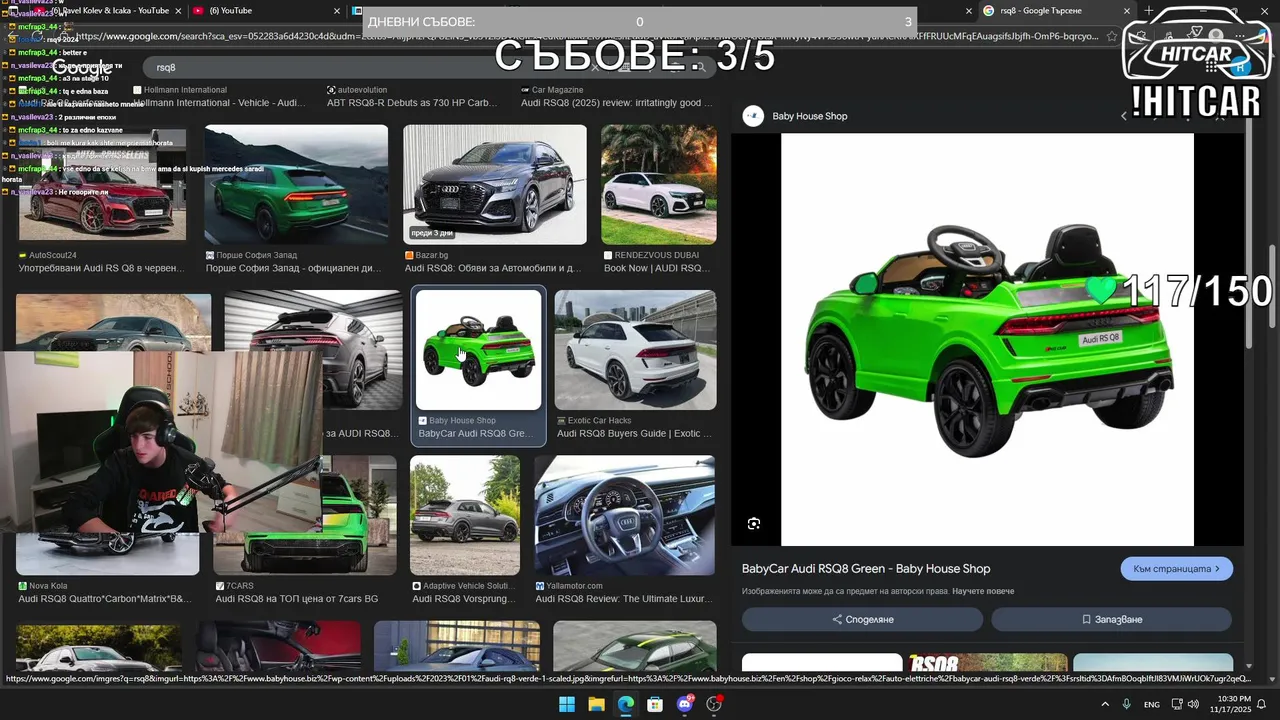Screen dimensions: 1280x720
Task: Click 'Audi RSQ8 на ТОП цена' caption
Action: tap(297, 599)
